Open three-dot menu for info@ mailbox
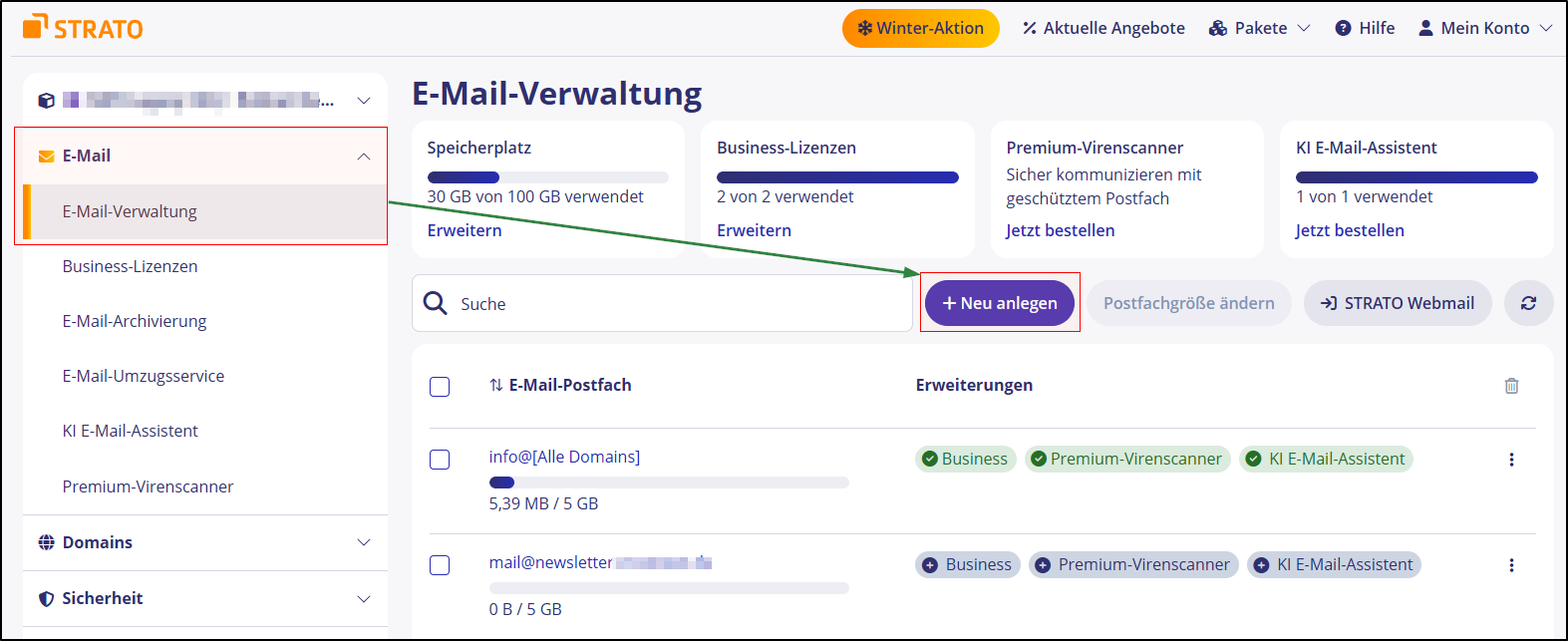The height and width of the screenshot is (641, 1568). (x=1511, y=460)
